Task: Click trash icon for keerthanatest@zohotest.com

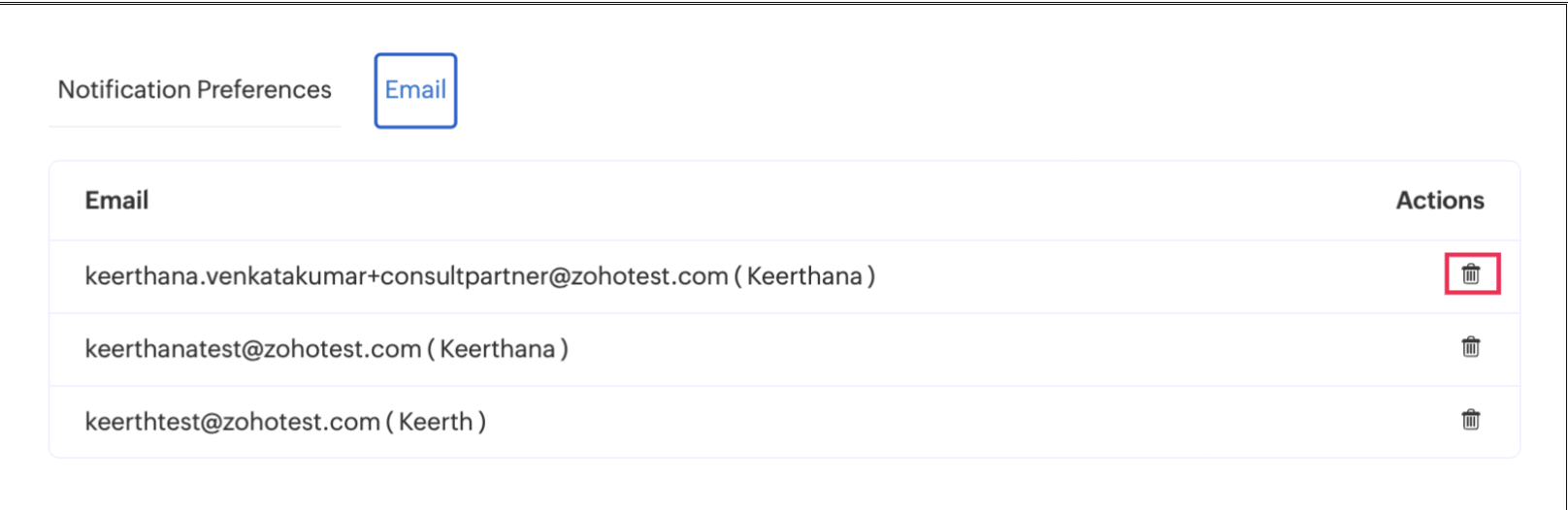Action: [1471, 347]
